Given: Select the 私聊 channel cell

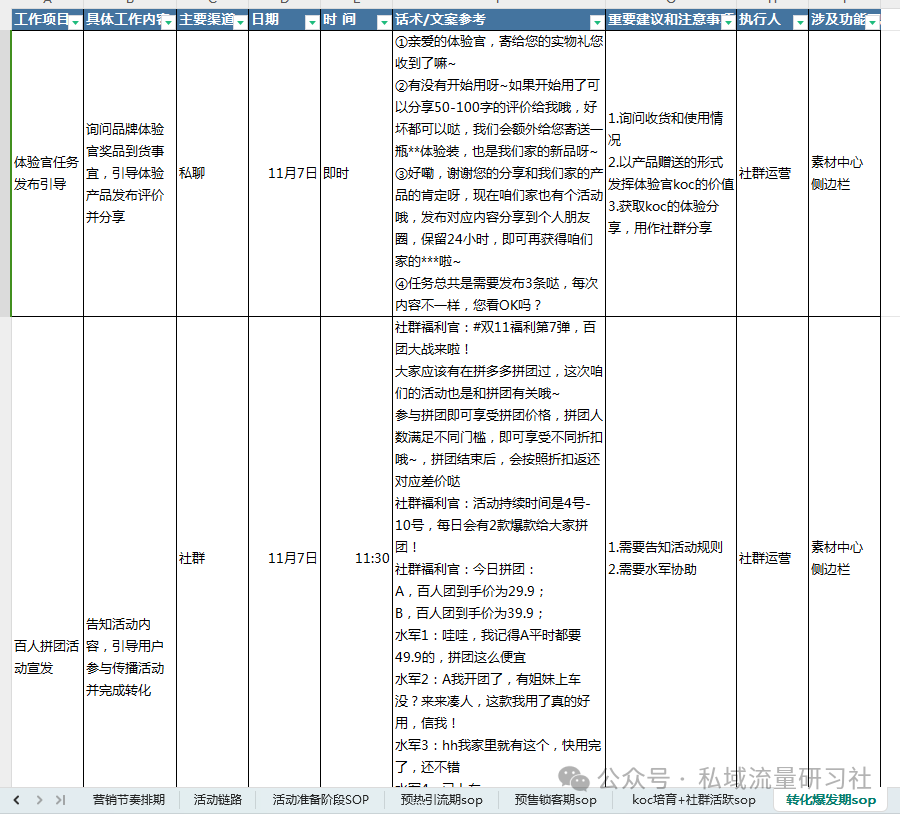Looking at the screenshot, I should click(x=212, y=173).
